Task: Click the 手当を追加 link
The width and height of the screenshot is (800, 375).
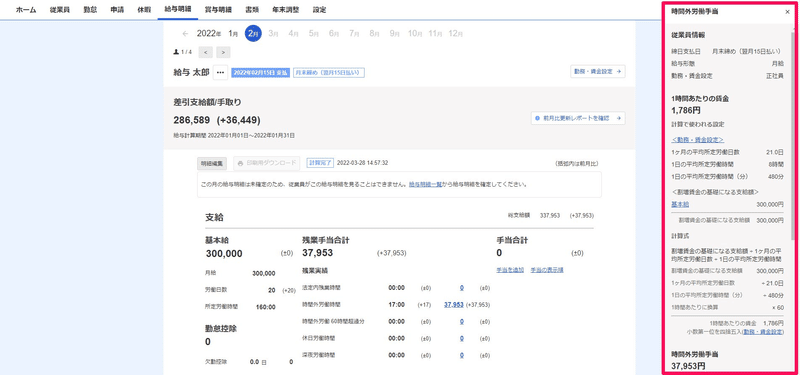Action: click(510, 269)
